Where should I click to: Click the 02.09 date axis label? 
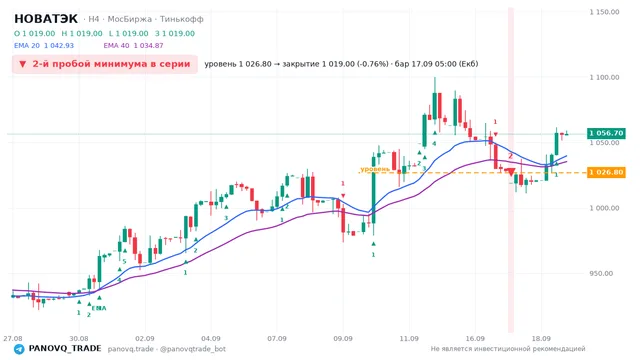(x=145, y=339)
